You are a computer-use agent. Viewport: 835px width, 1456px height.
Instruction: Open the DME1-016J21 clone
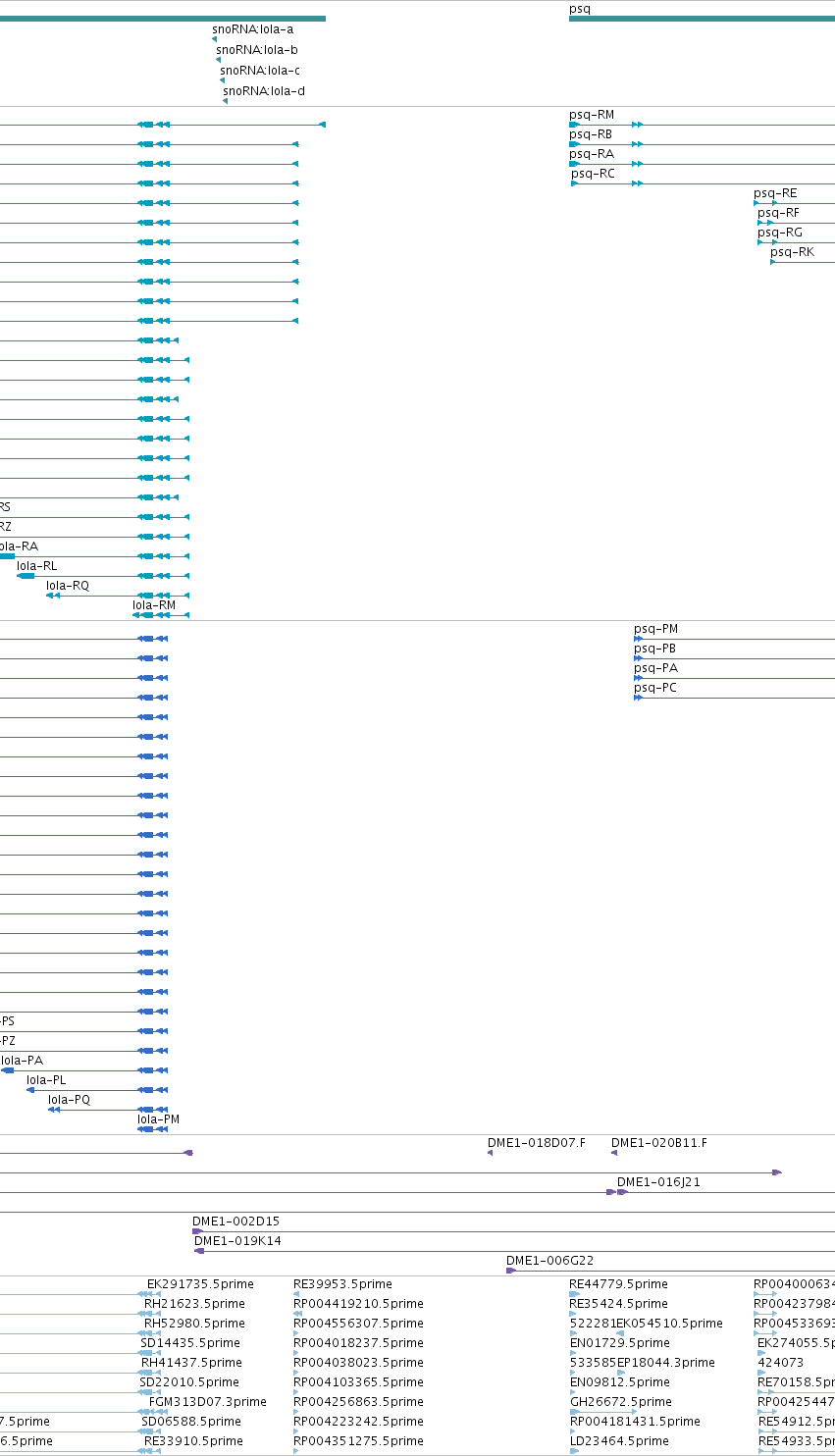(658, 1182)
